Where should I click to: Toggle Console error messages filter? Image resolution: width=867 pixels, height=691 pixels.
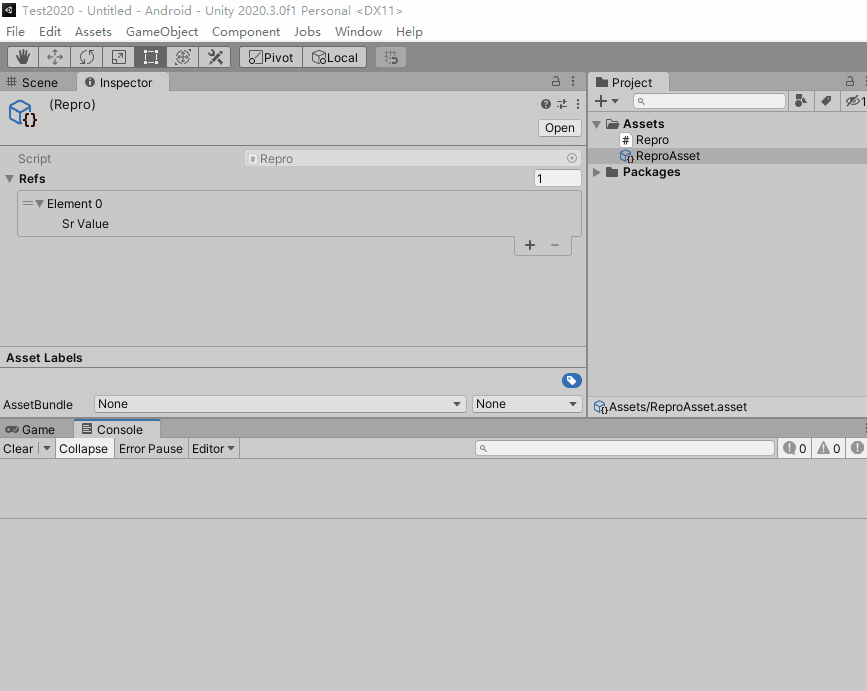(857, 448)
